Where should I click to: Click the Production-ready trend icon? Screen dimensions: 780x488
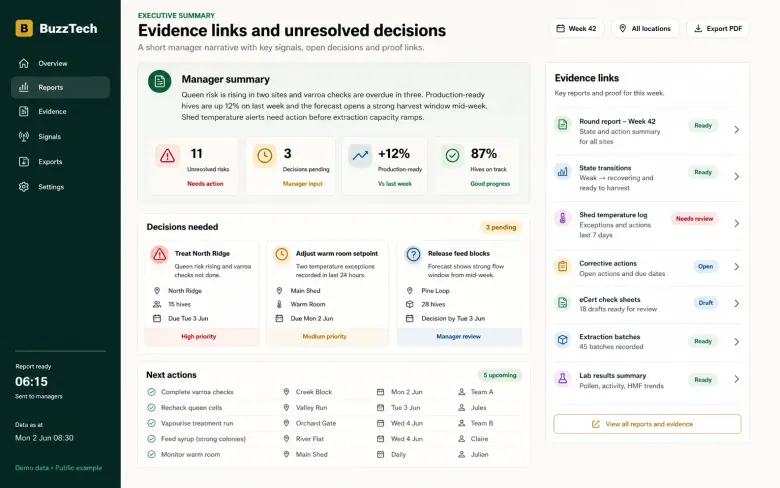[360, 156]
